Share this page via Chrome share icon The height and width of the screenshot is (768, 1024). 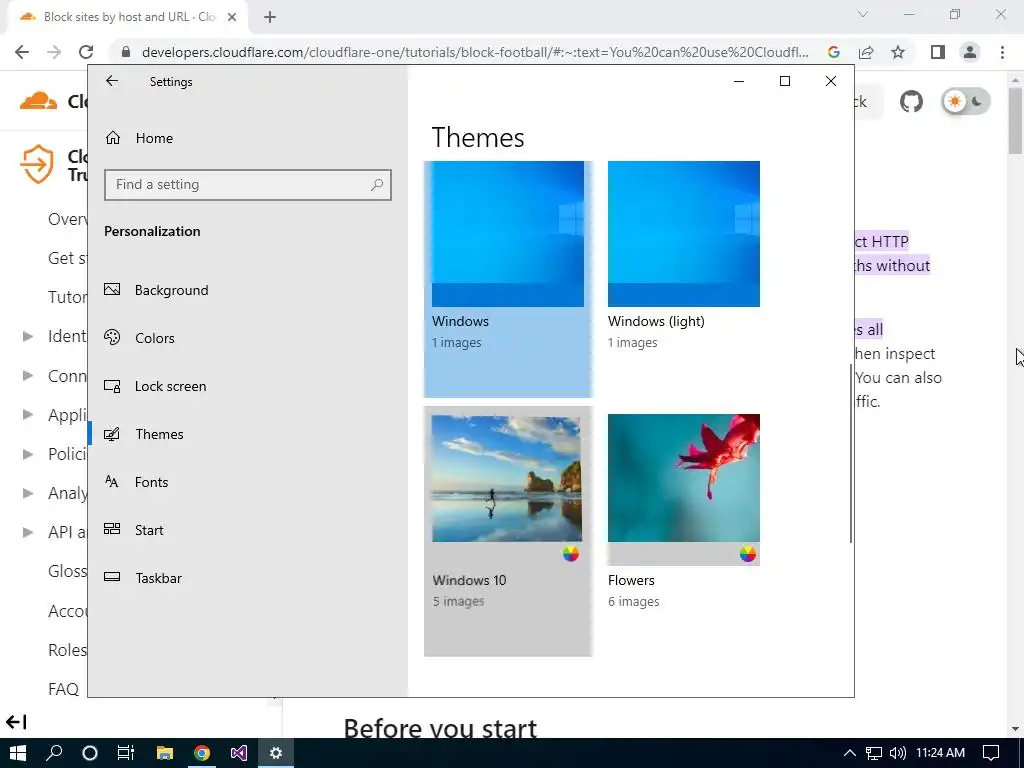click(866, 52)
